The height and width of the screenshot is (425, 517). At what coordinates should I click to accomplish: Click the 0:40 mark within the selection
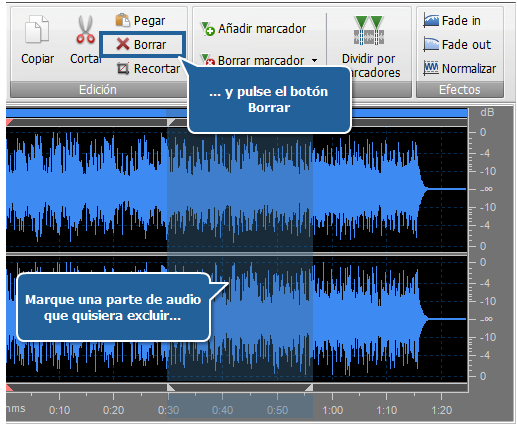point(222,410)
